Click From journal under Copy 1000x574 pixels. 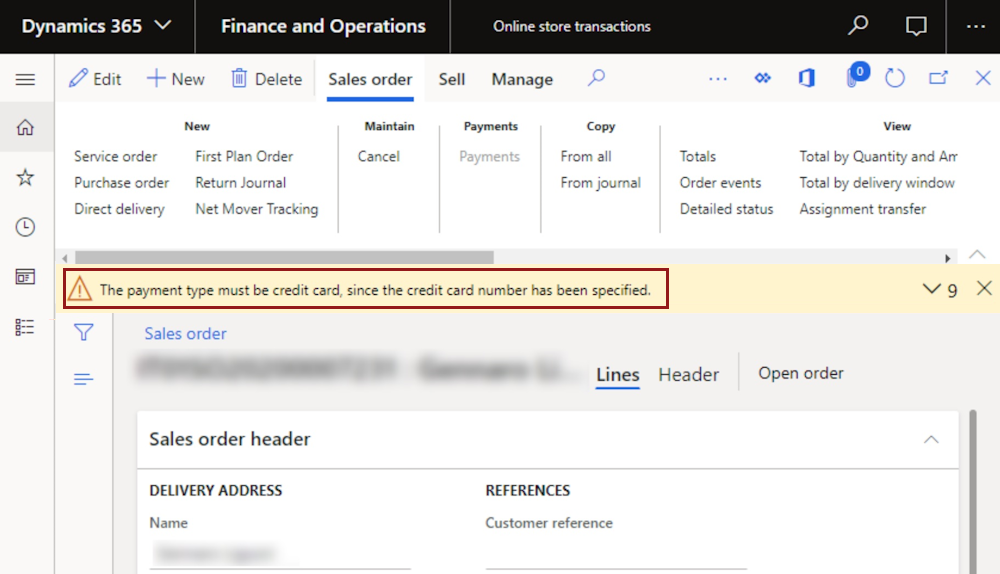click(600, 182)
